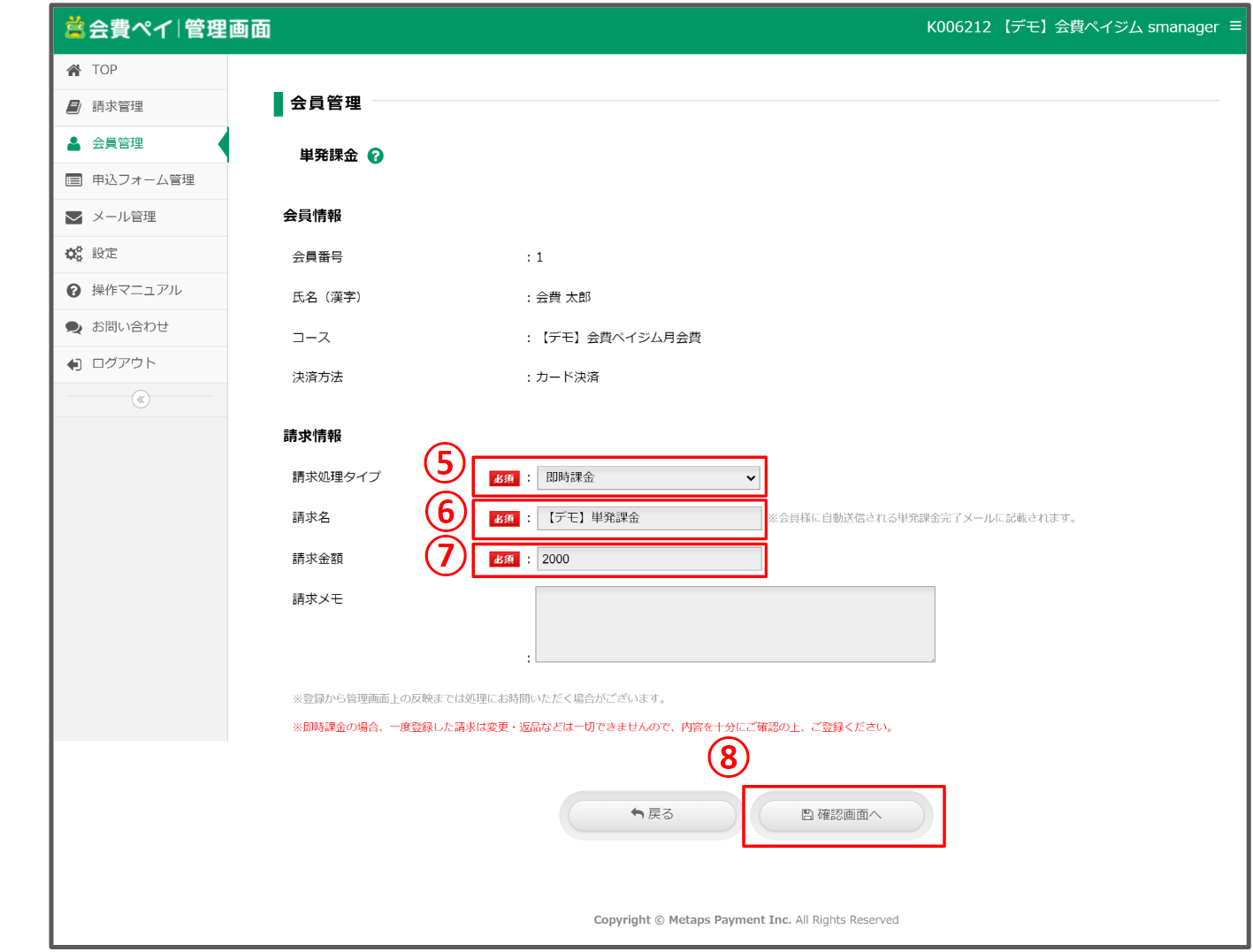Click inside the 請求金額 amount field
Viewport: 1253px width, 952px height.
(x=648, y=559)
